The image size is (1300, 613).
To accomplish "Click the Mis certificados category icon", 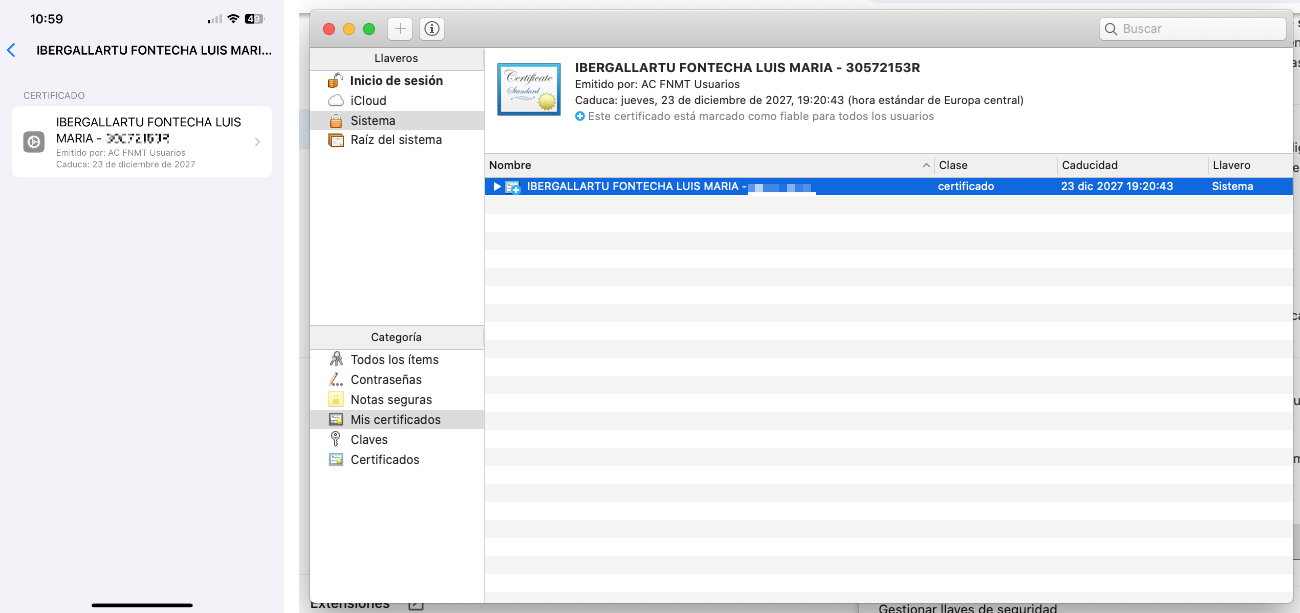I will pos(336,420).
